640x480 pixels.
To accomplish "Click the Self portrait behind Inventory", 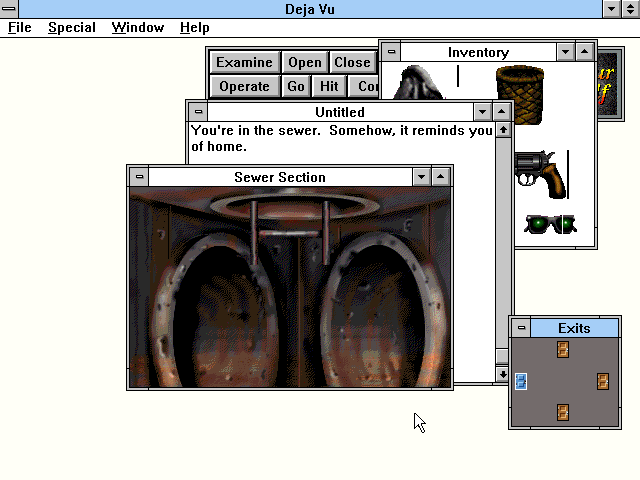I will (610, 84).
